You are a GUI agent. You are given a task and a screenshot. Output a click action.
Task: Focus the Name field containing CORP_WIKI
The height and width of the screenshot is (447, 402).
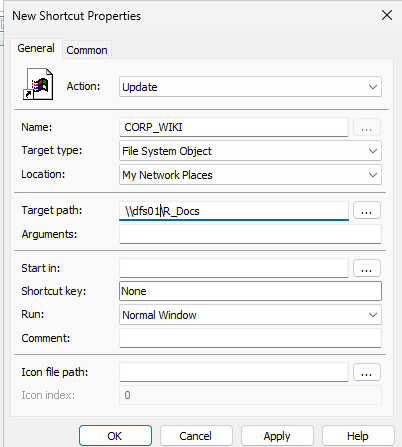click(x=234, y=127)
